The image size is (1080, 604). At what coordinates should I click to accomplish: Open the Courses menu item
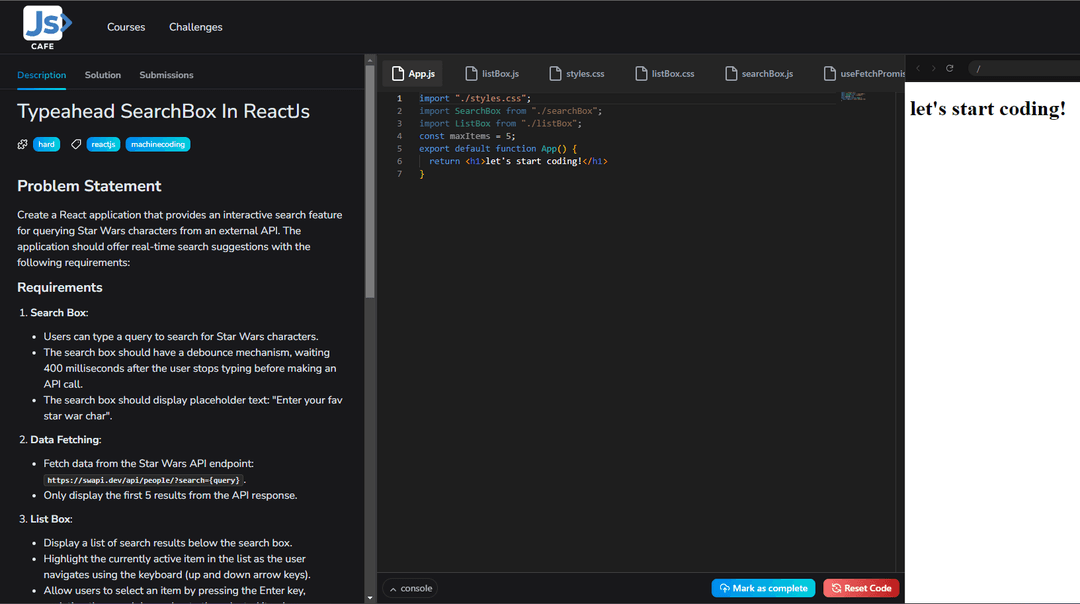click(x=126, y=27)
